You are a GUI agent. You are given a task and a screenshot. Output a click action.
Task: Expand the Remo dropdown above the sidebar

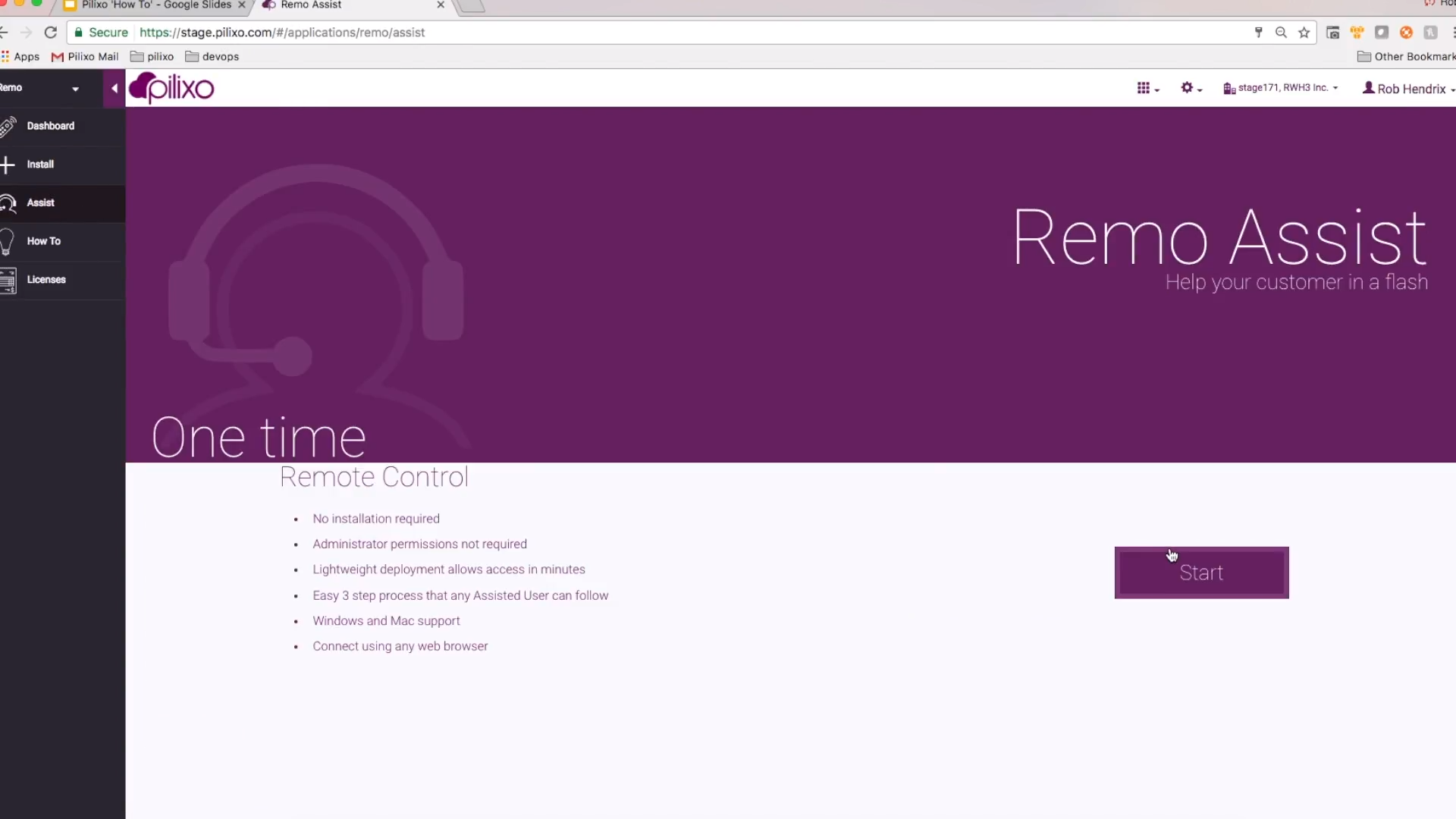pos(75,88)
